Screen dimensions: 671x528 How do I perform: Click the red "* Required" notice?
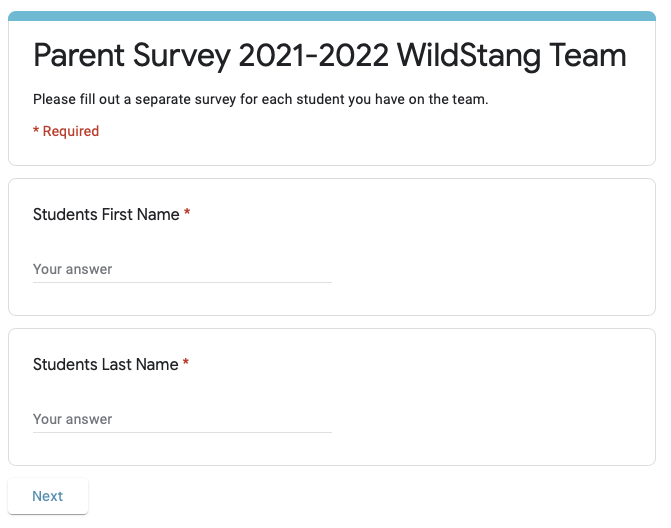click(66, 131)
